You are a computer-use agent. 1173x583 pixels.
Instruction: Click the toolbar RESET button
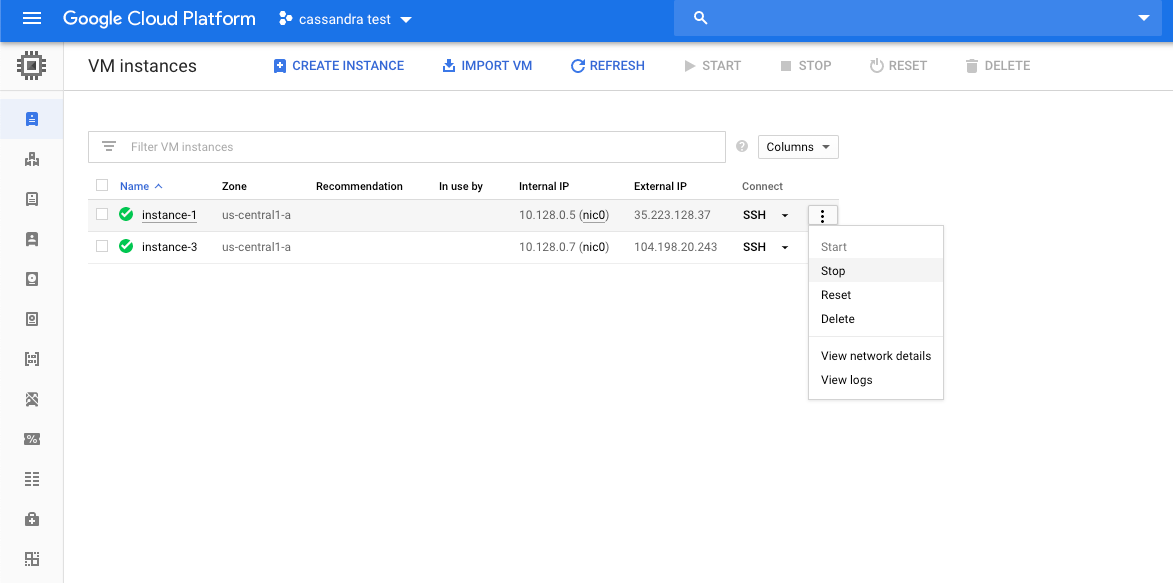click(898, 66)
